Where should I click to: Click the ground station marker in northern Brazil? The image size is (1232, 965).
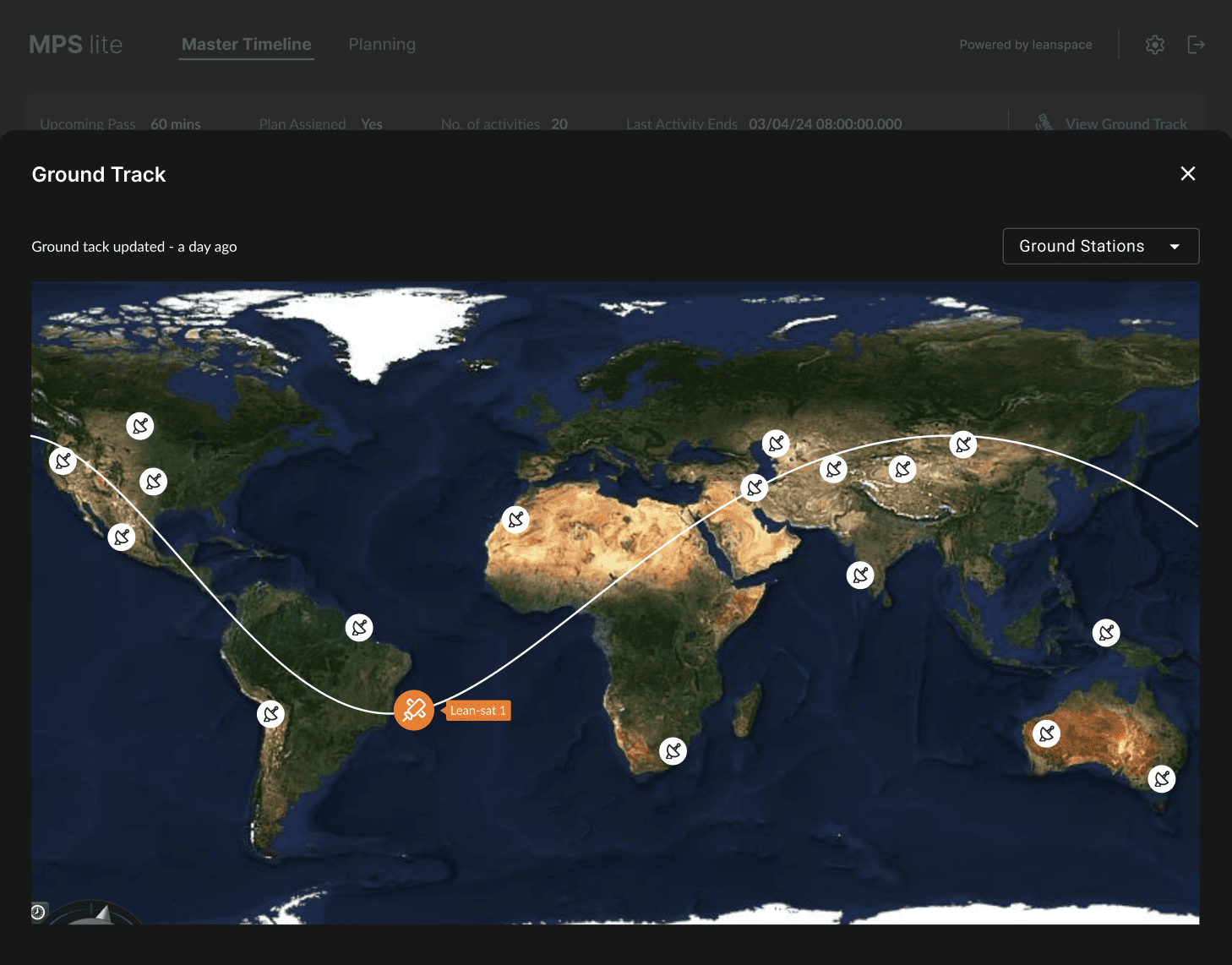pos(359,627)
